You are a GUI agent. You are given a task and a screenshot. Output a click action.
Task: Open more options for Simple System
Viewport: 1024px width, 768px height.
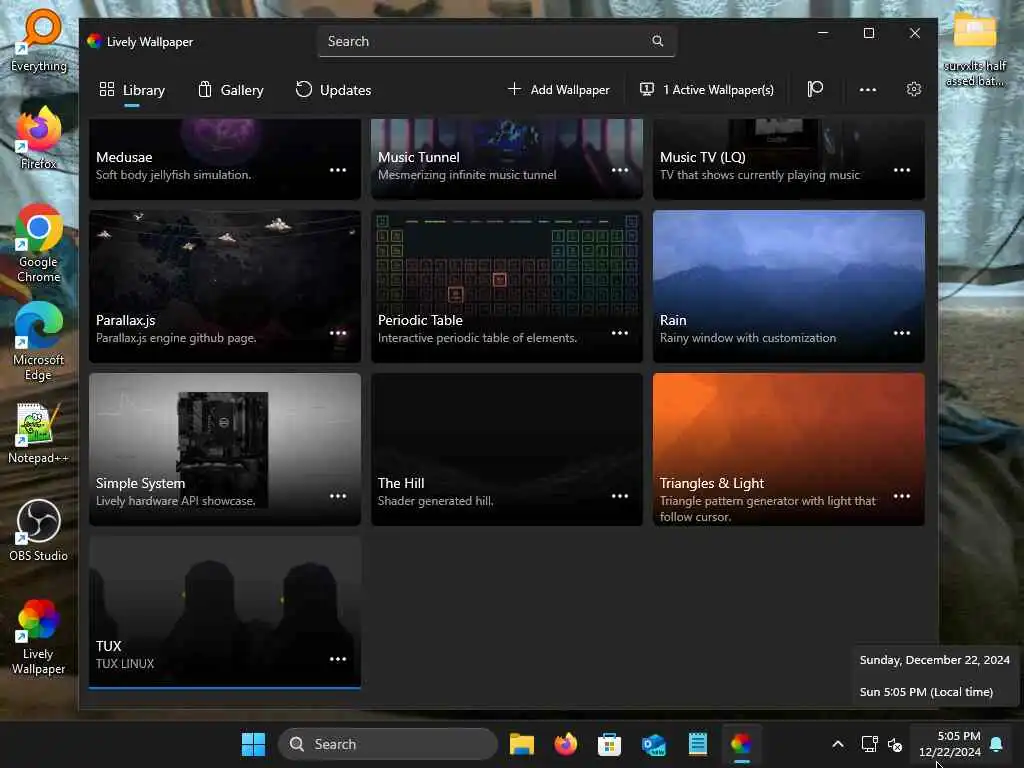click(x=338, y=496)
